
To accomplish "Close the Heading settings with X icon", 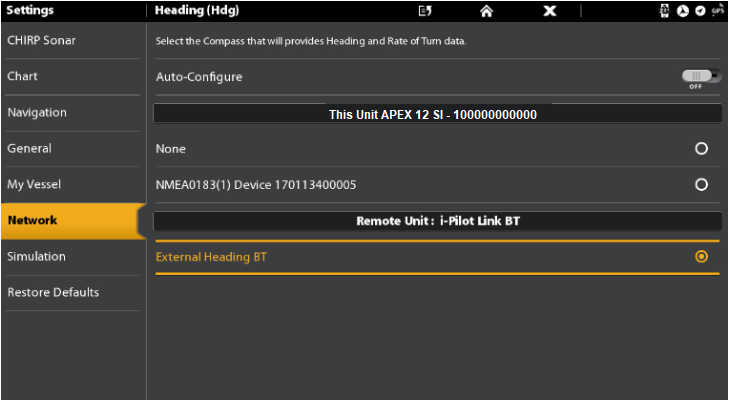I will (550, 11).
